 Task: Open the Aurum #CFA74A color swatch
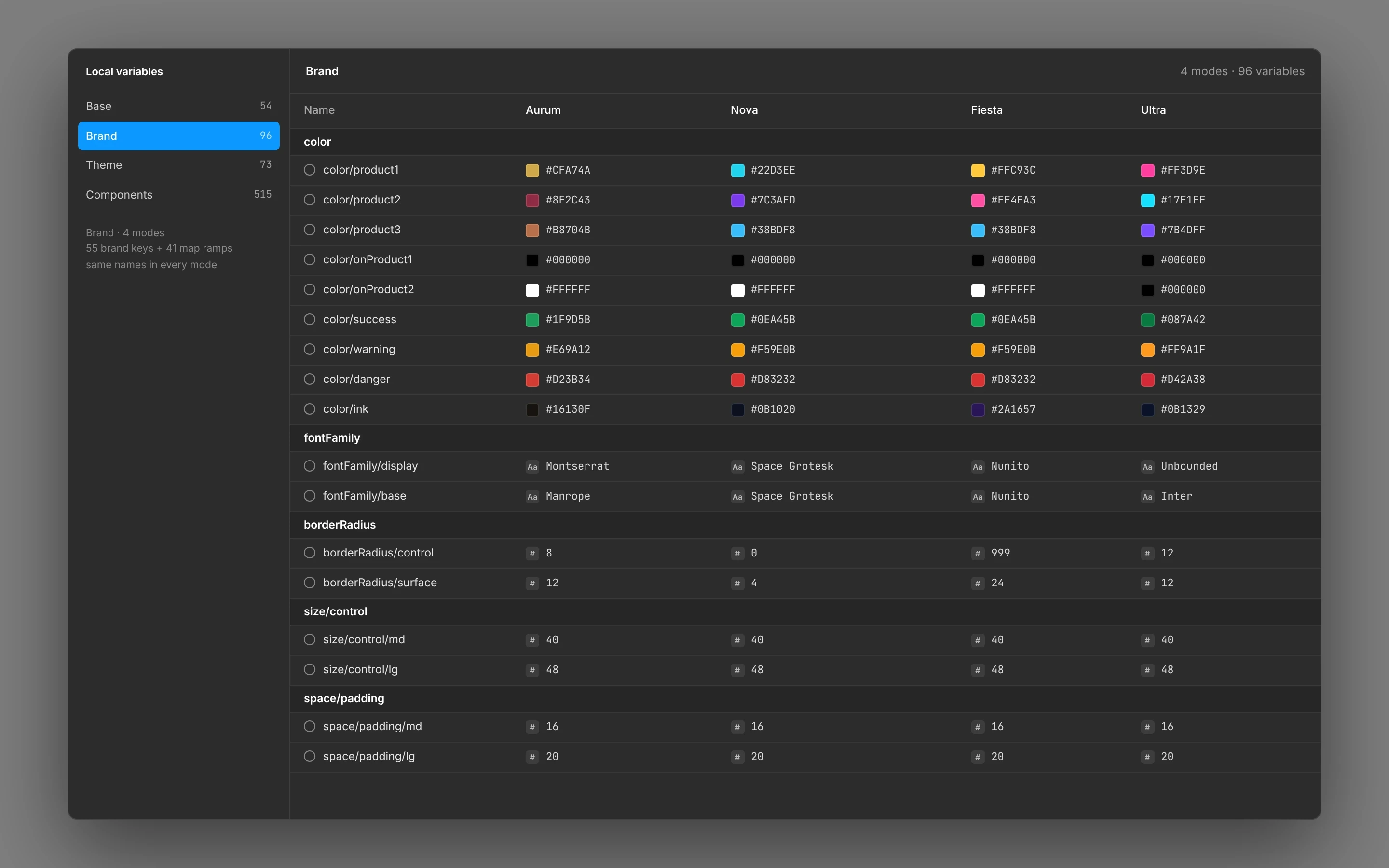pos(532,171)
